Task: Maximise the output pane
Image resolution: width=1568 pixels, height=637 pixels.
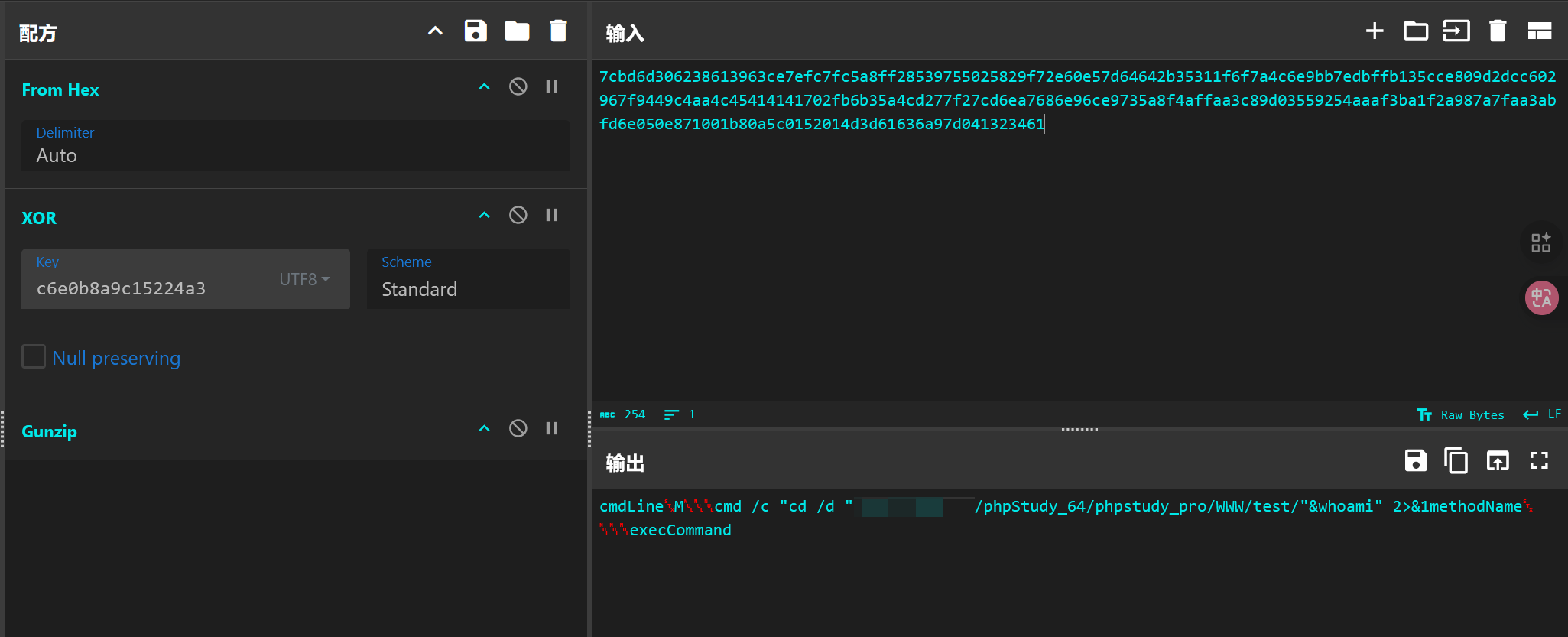Action: (1538, 461)
